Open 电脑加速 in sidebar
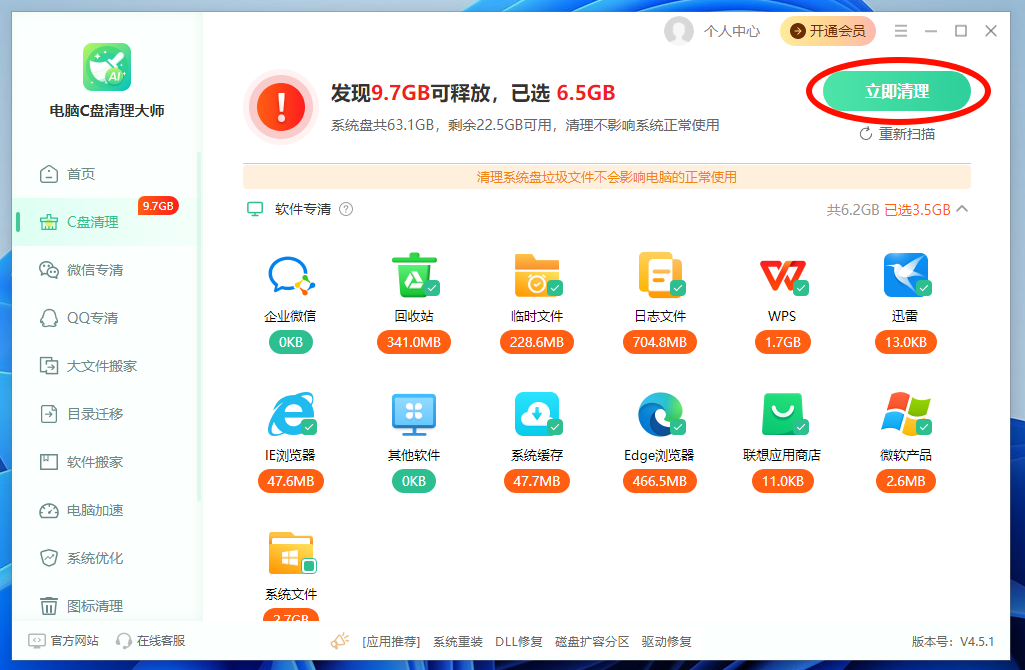This screenshot has width=1025, height=670. point(105,510)
